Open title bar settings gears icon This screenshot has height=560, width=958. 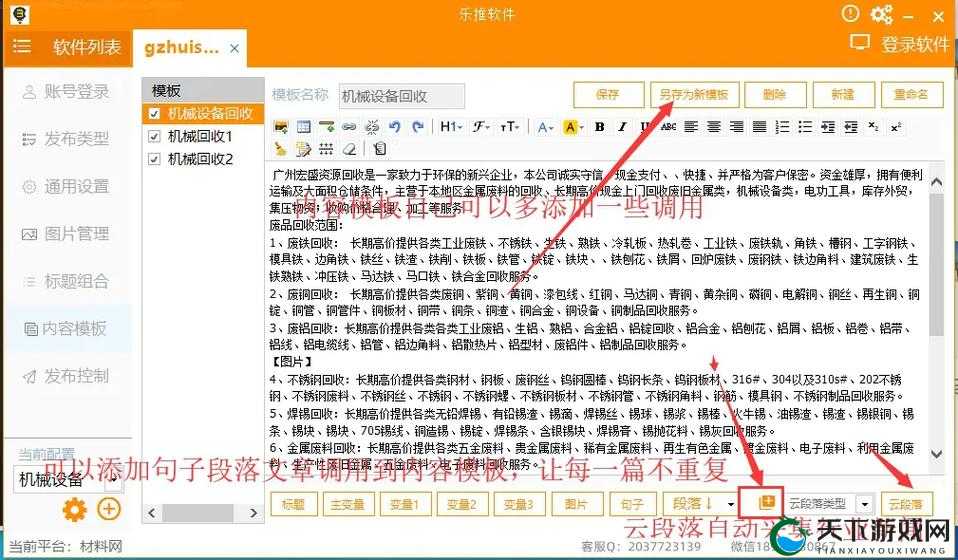tap(881, 15)
